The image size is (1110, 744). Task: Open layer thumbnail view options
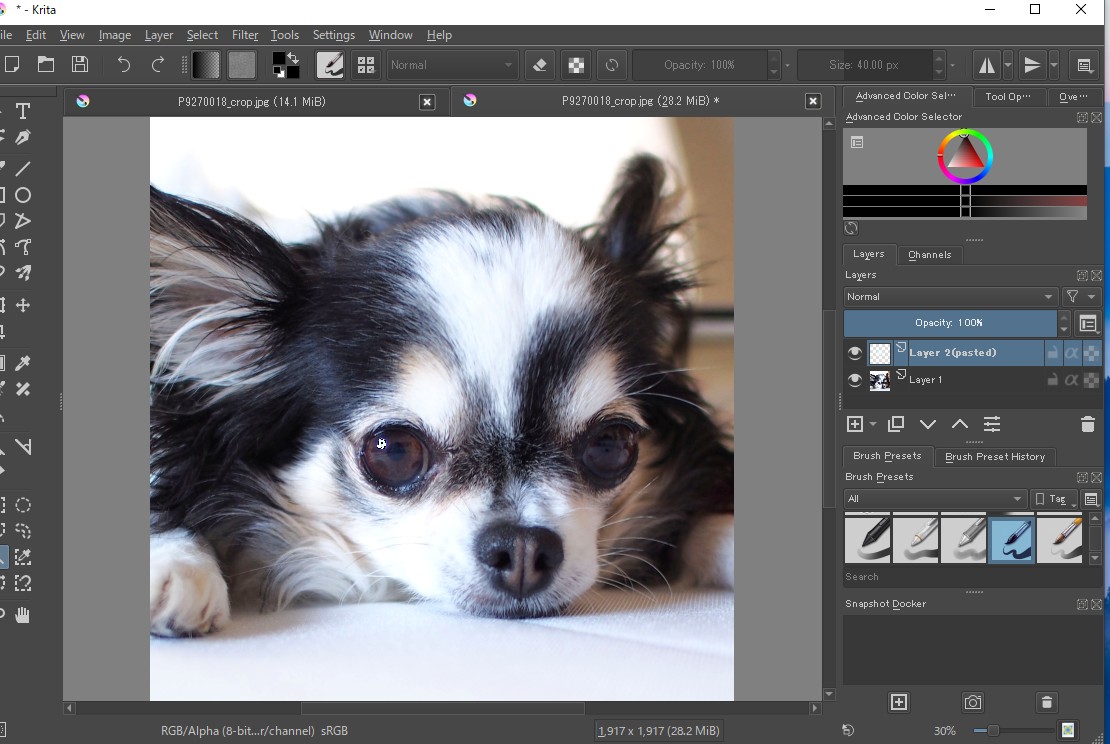pyautogui.click(x=1088, y=323)
